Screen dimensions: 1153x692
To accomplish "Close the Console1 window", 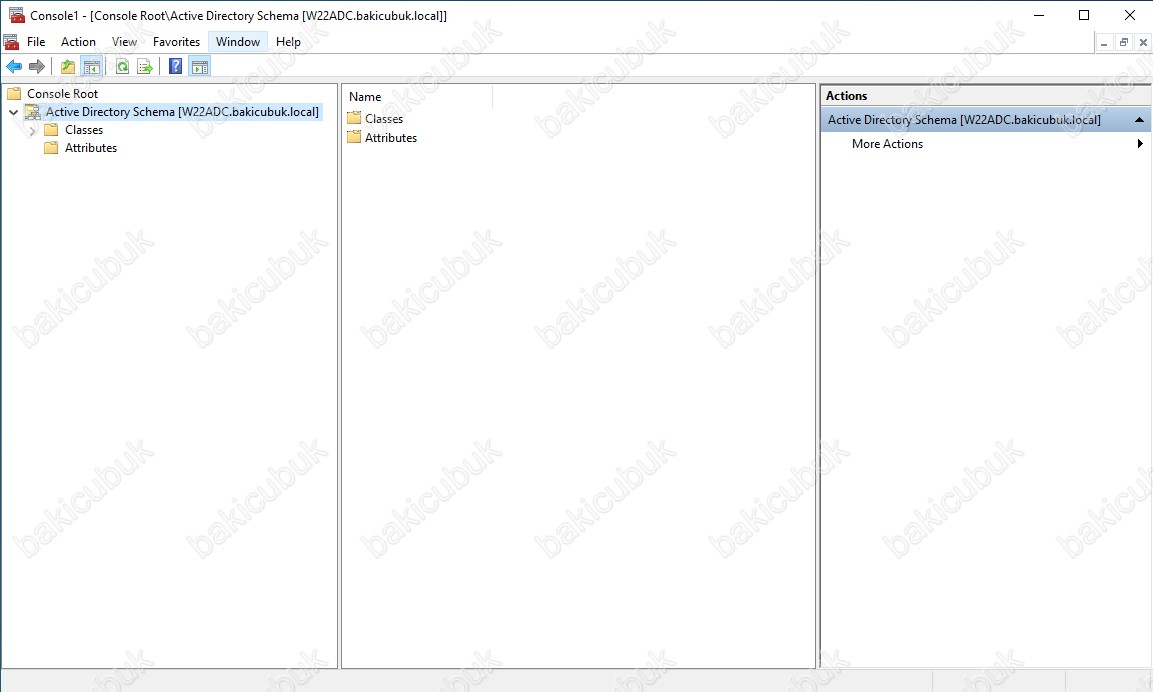I will (x=1129, y=15).
